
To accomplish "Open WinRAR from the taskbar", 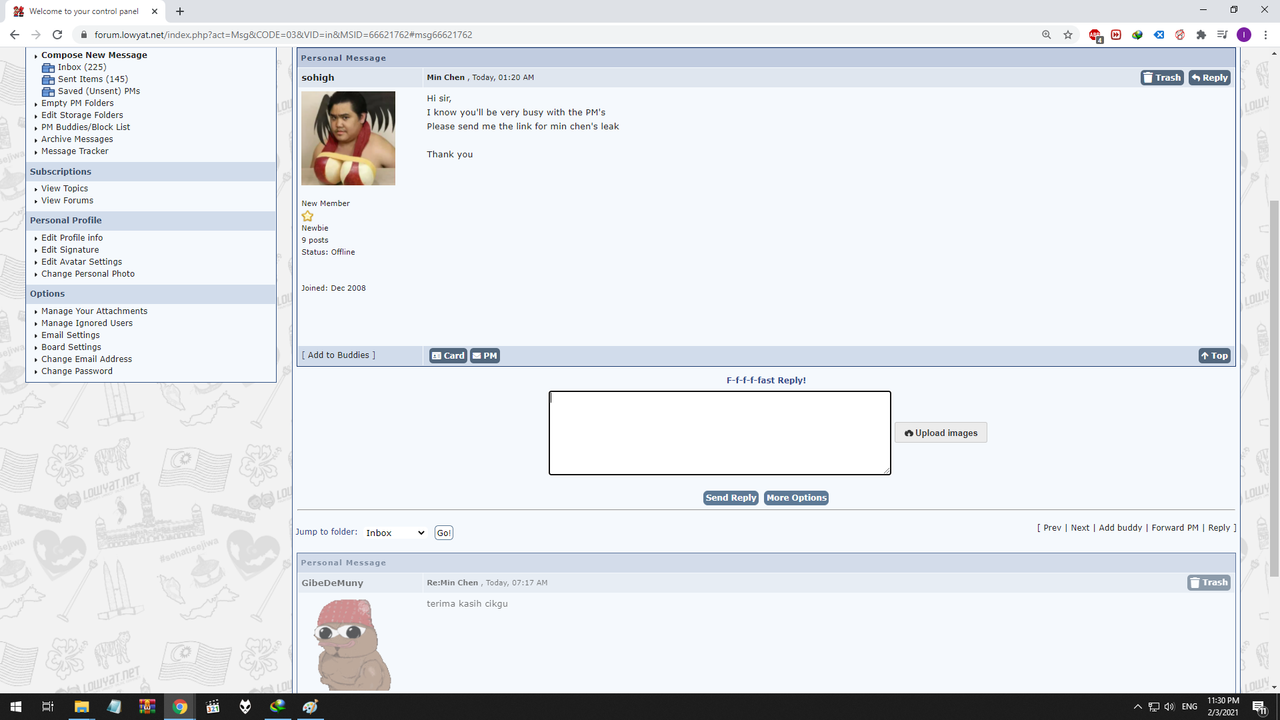I will [147, 707].
